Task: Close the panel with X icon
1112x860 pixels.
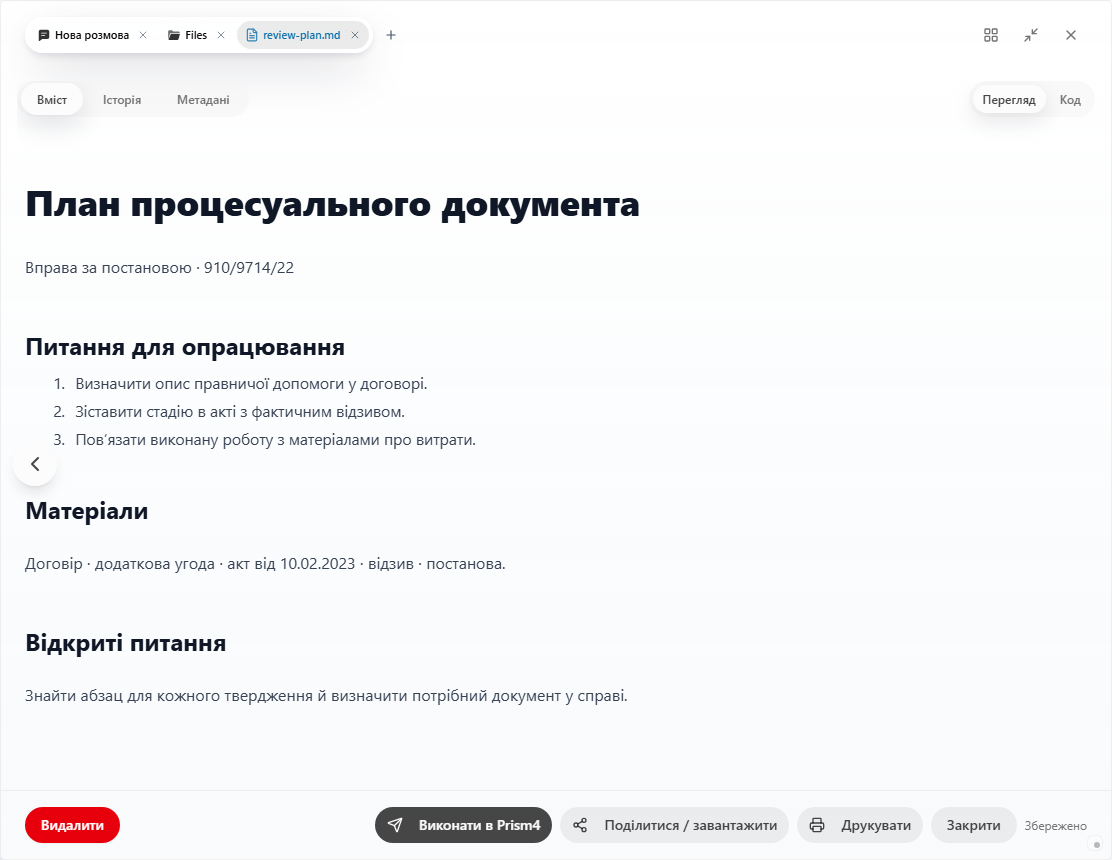Action: [x=1071, y=35]
